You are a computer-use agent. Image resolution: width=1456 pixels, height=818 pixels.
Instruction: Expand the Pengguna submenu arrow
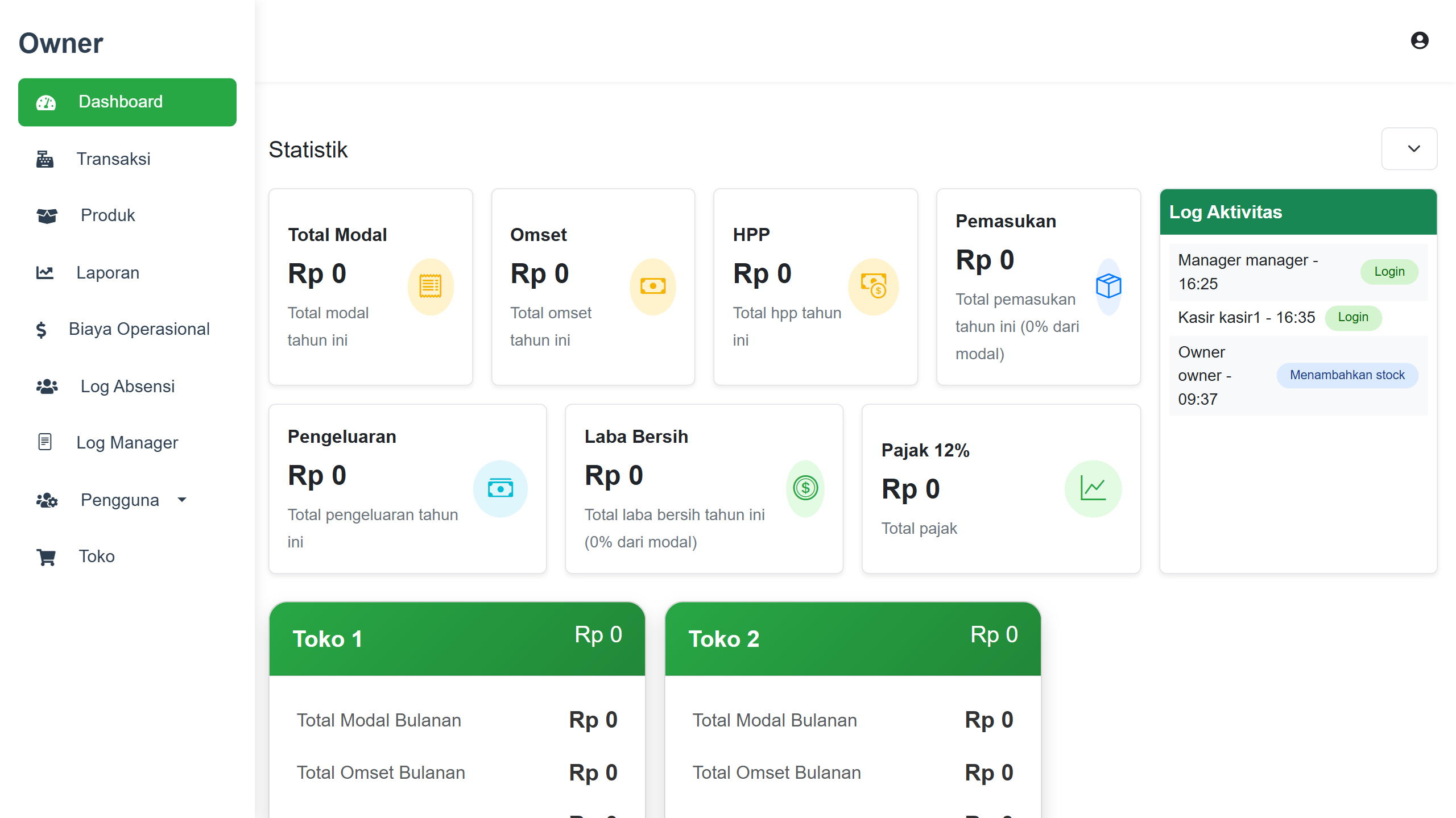coord(182,500)
